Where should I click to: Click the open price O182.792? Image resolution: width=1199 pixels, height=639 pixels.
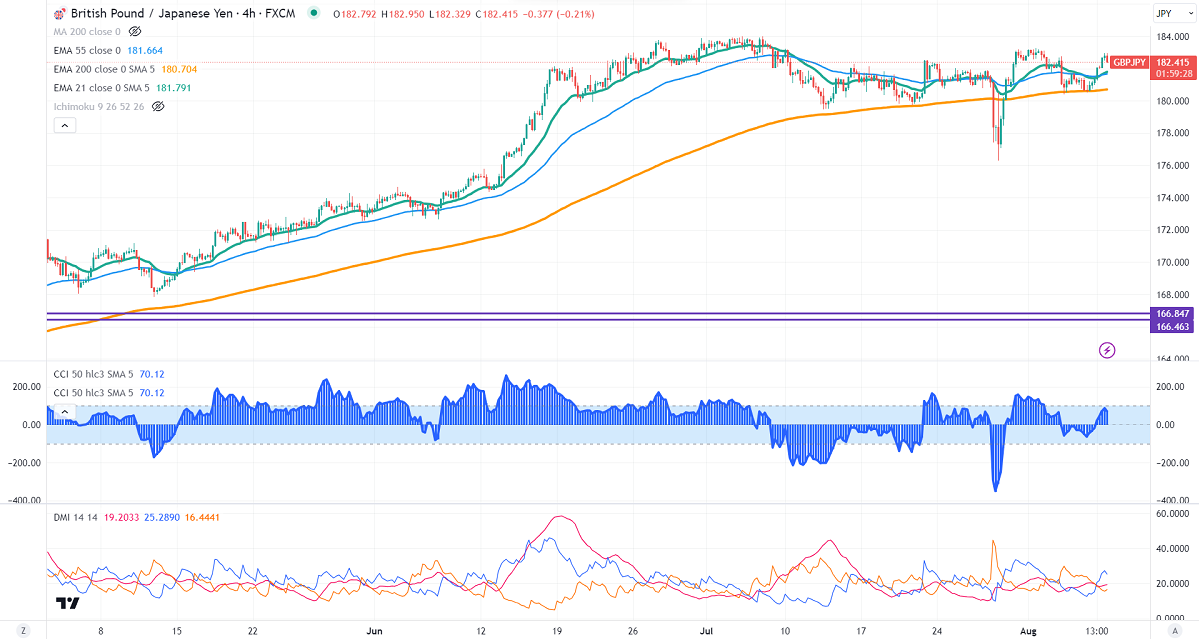tap(355, 14)
